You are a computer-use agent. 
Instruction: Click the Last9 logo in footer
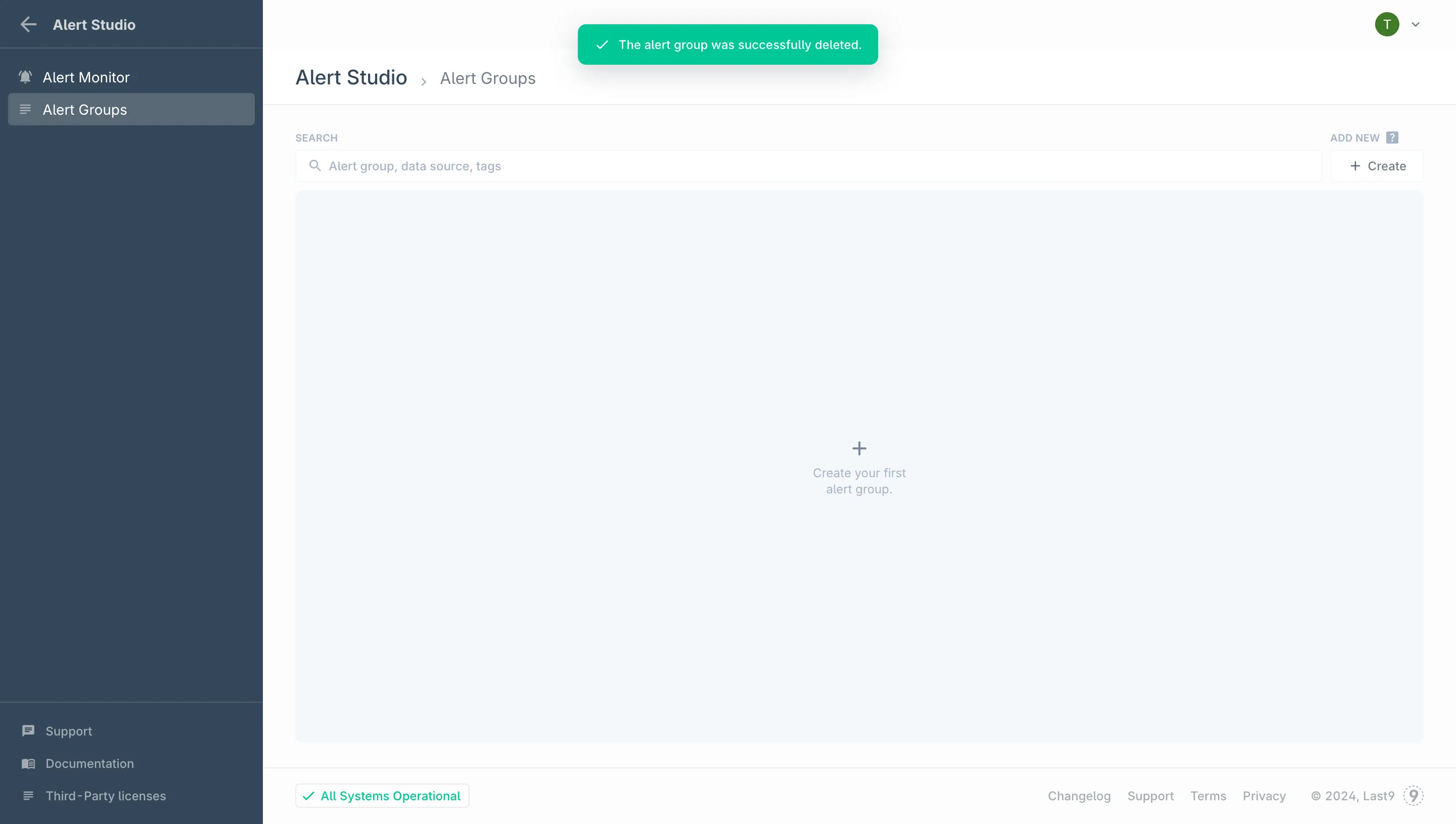tap(1414, 796)
